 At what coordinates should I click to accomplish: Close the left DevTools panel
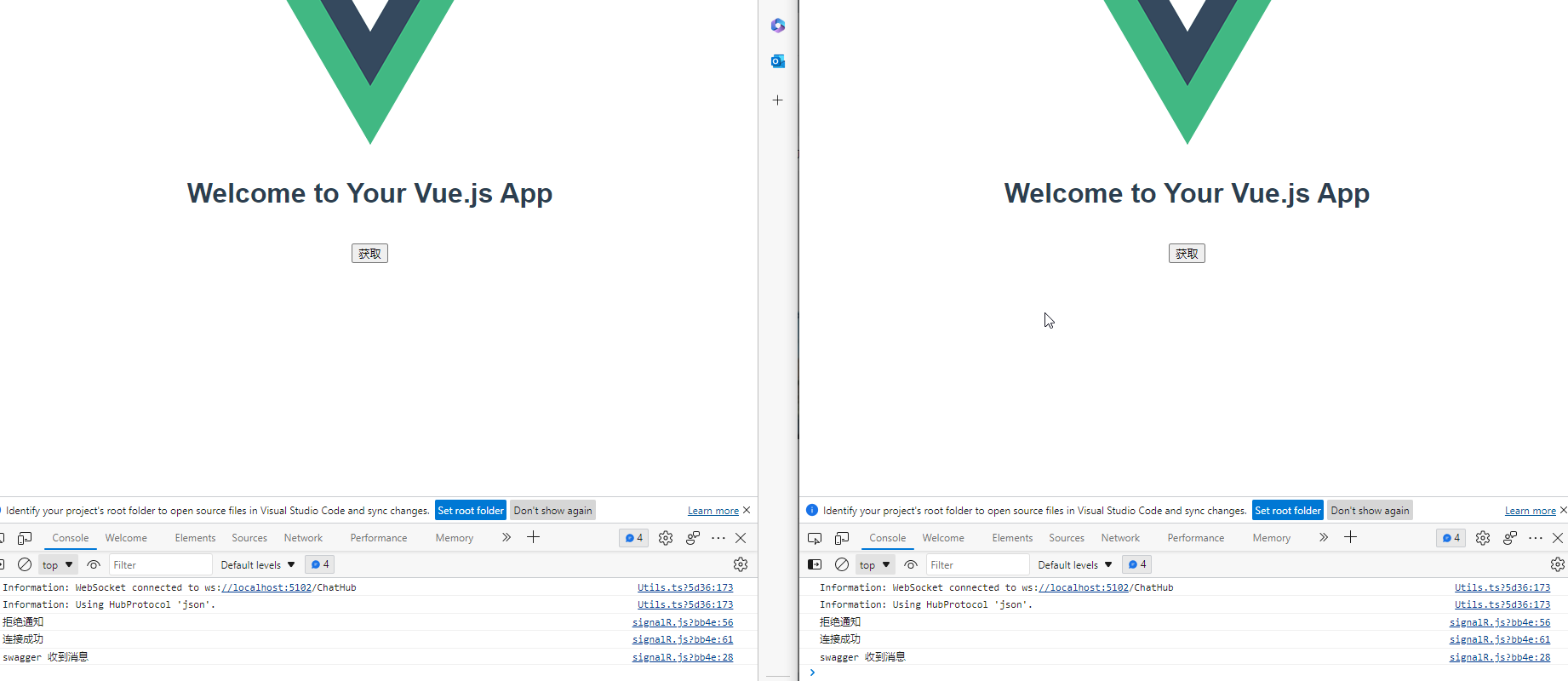[741, 538]
